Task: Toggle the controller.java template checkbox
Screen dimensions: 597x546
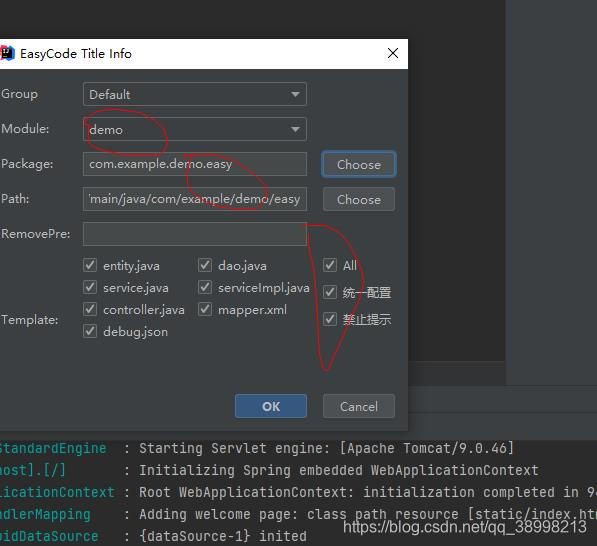Action: click(x=90, y=309)
